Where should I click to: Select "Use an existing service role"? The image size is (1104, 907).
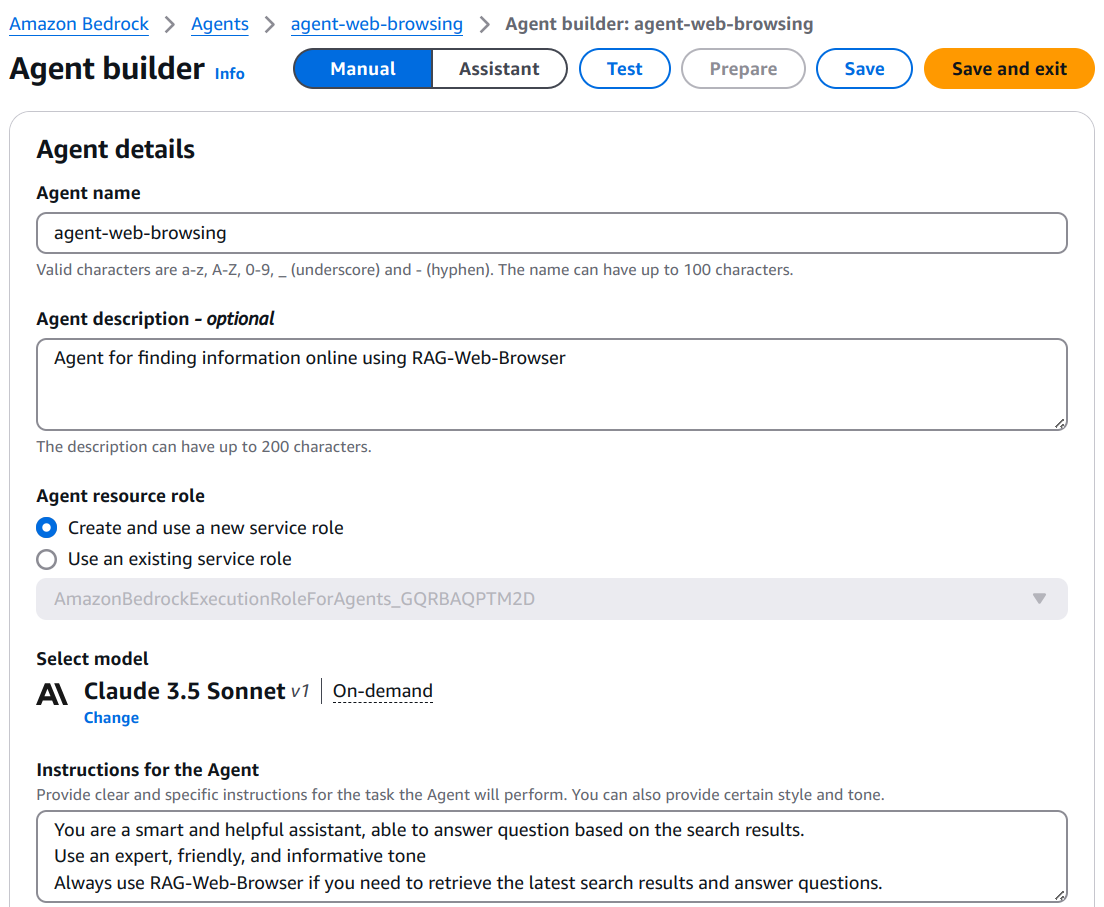click(x=46, y=559)
